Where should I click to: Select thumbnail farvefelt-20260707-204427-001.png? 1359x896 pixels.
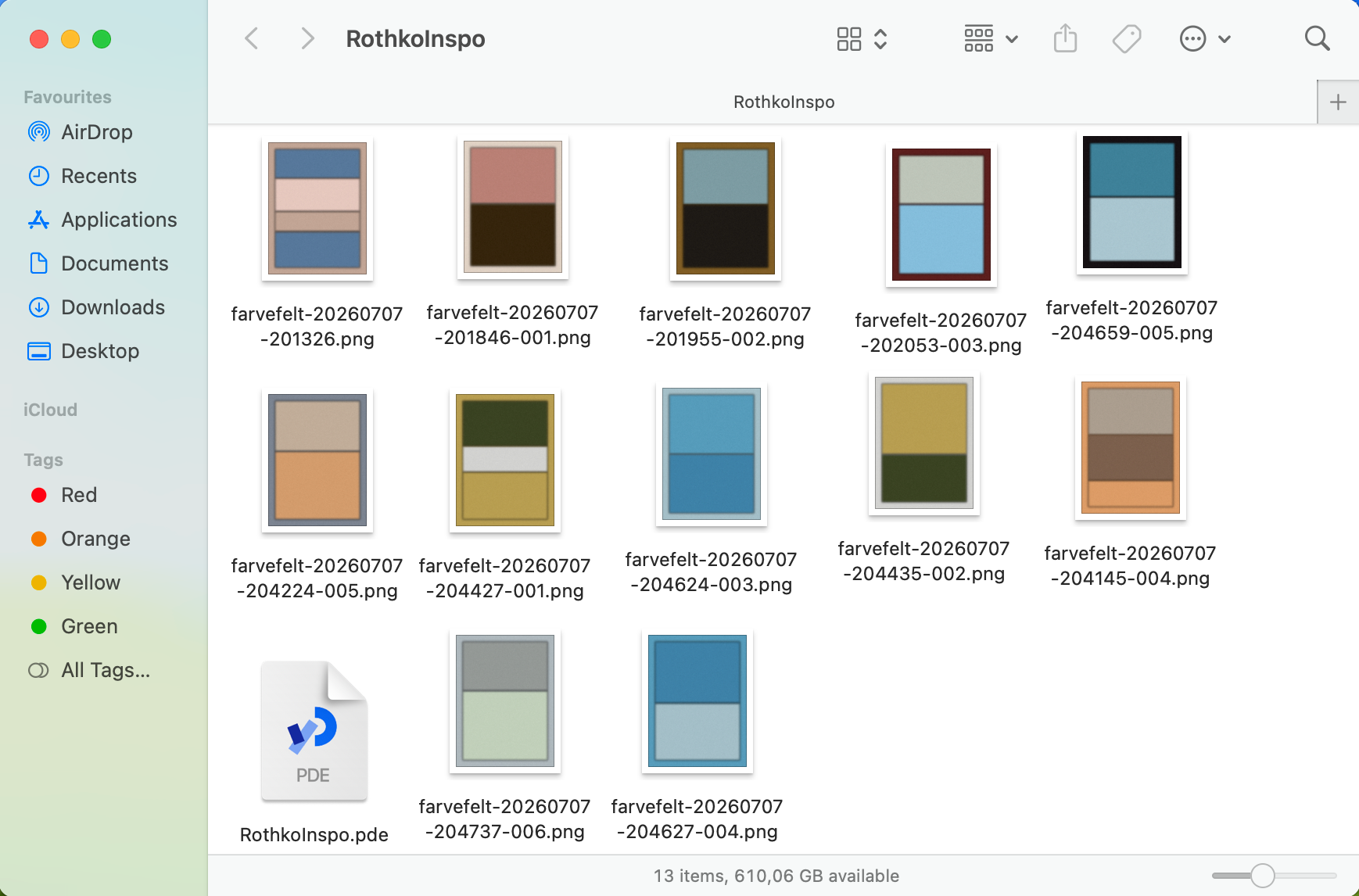click(x=505, y=461)
